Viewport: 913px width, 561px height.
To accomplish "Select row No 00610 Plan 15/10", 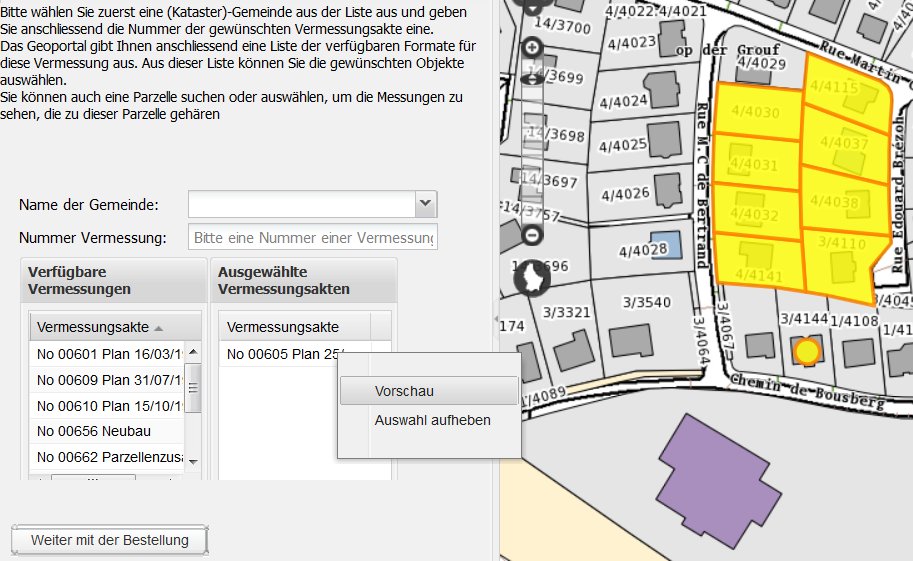I will pyautogui.click(x=108, y=406).
